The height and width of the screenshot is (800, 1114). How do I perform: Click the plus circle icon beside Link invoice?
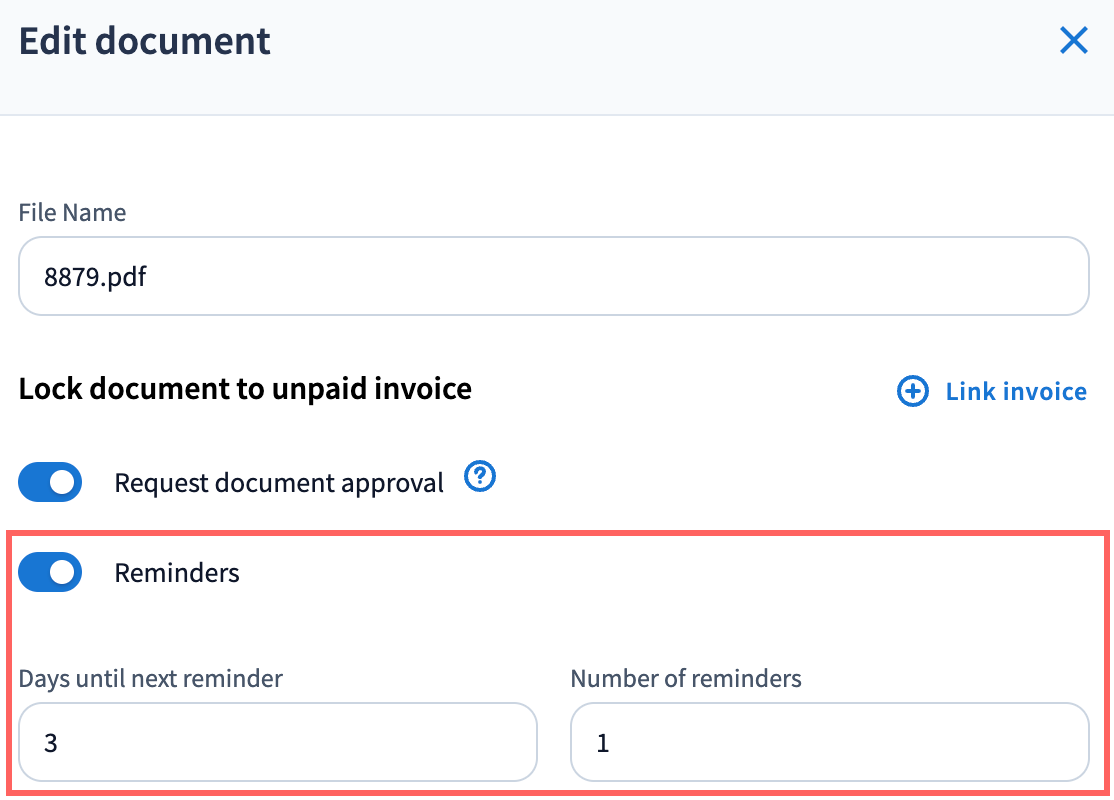tap(912, 392)
